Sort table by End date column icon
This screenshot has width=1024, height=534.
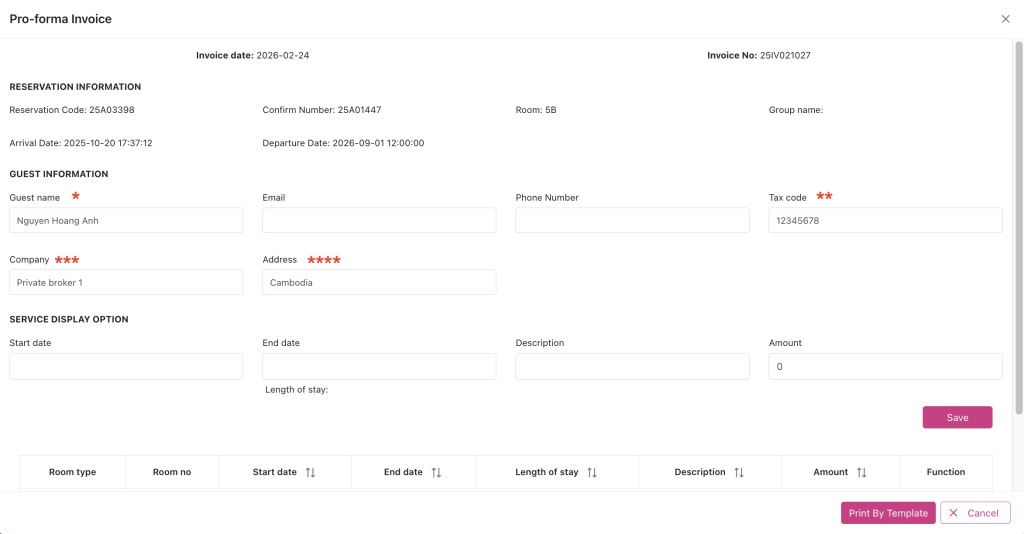pos(436,472)
